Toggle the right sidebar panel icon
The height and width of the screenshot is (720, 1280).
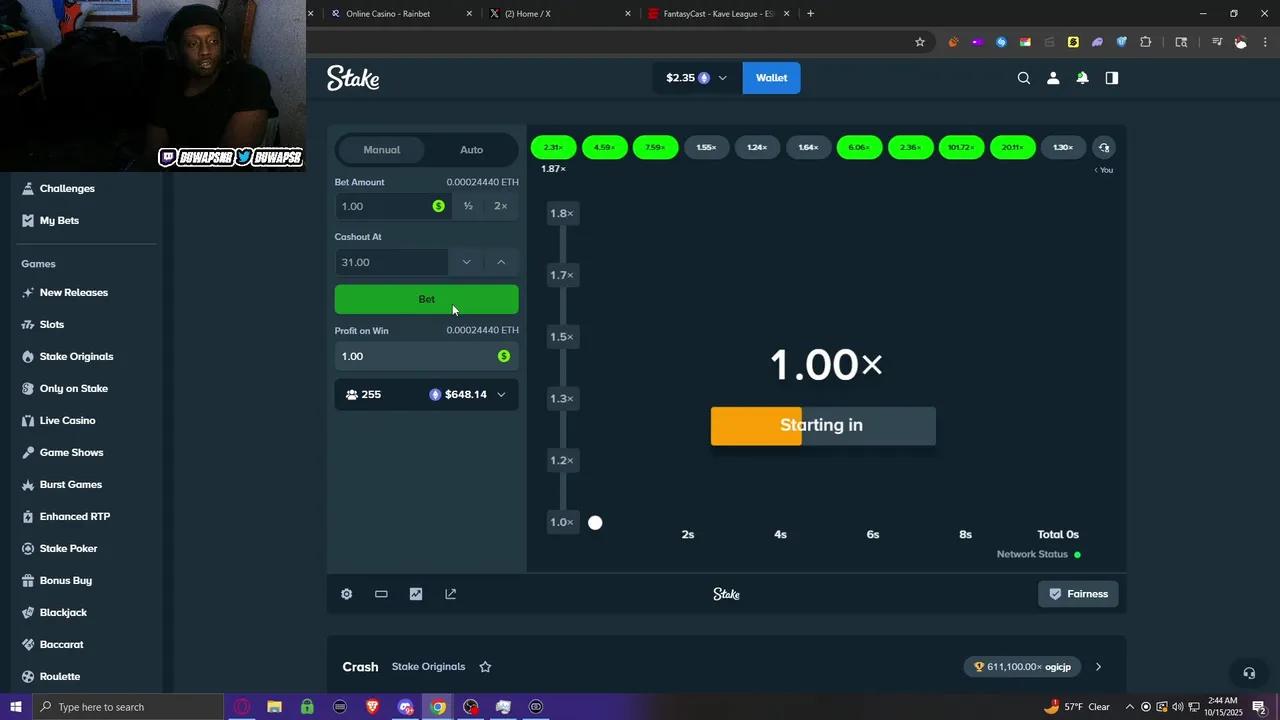click(1112, 78)
